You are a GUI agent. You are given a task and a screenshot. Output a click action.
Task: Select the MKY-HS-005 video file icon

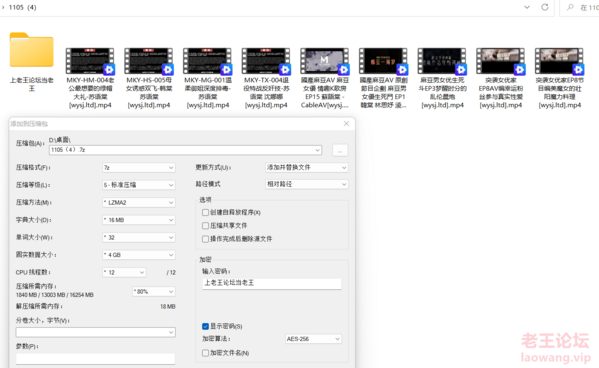tap(149, 61)
